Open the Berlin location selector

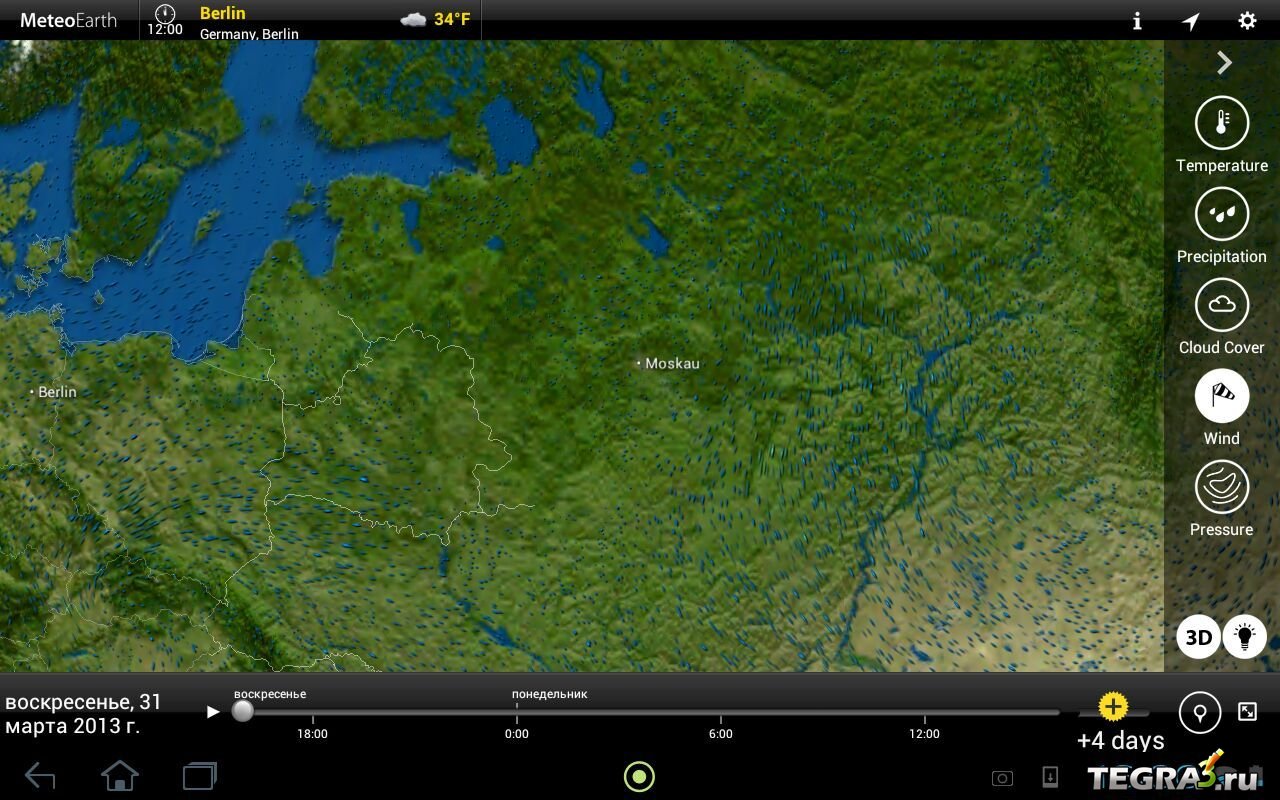(x=250, y=21)
